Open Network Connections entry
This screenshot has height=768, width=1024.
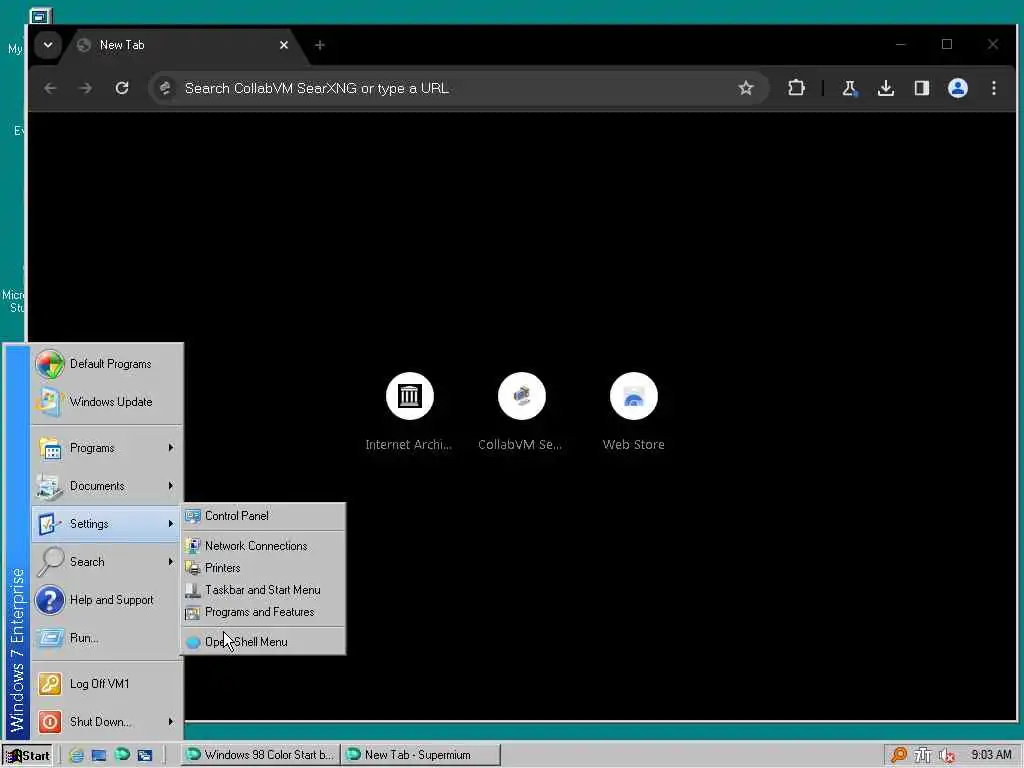point(263,546)
